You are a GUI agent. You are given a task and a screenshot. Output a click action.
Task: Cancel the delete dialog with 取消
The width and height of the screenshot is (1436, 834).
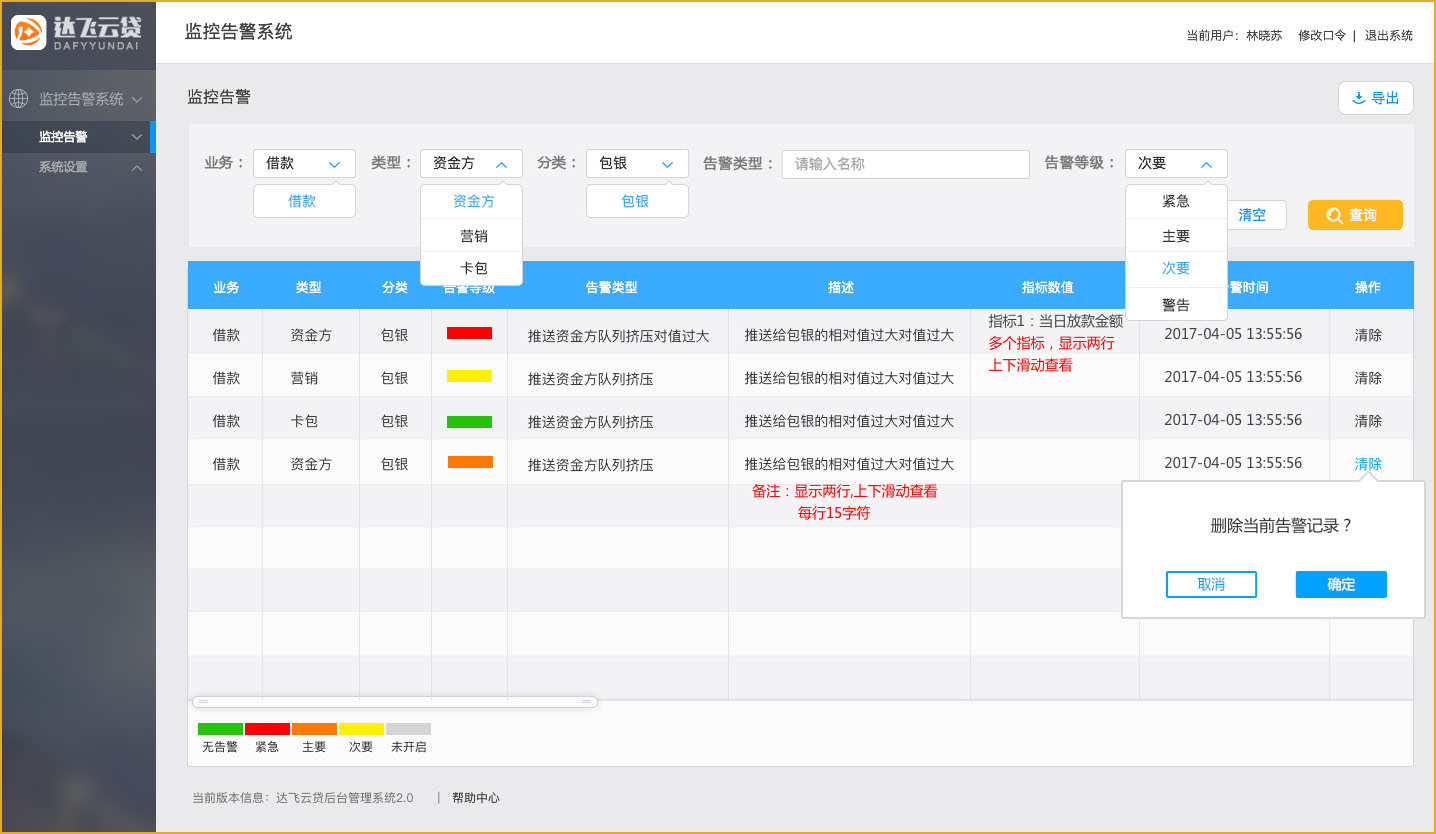(1211, 584)
